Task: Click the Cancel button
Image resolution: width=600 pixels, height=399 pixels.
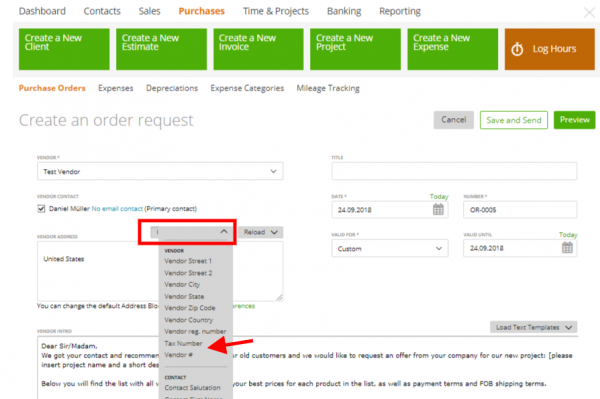Action: tap(453, 120)
